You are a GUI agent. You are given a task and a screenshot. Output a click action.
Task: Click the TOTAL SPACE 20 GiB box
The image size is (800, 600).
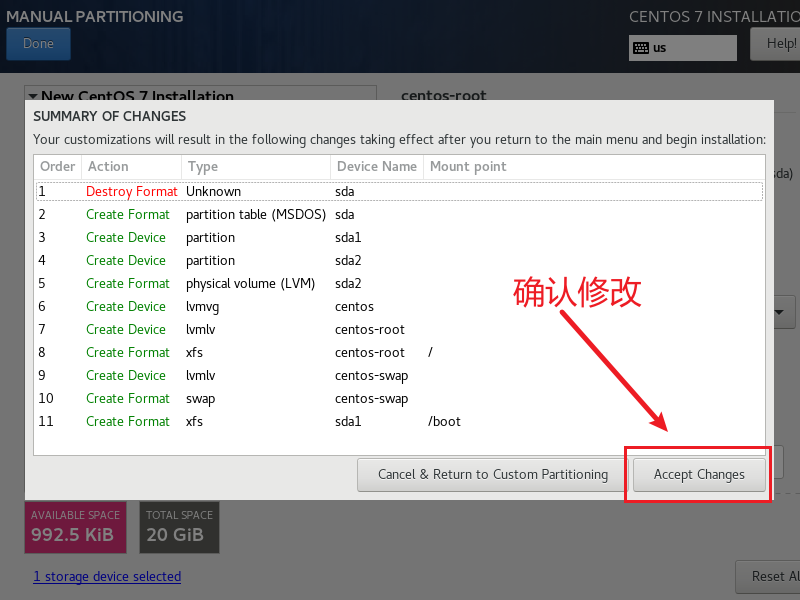[180, 527]
